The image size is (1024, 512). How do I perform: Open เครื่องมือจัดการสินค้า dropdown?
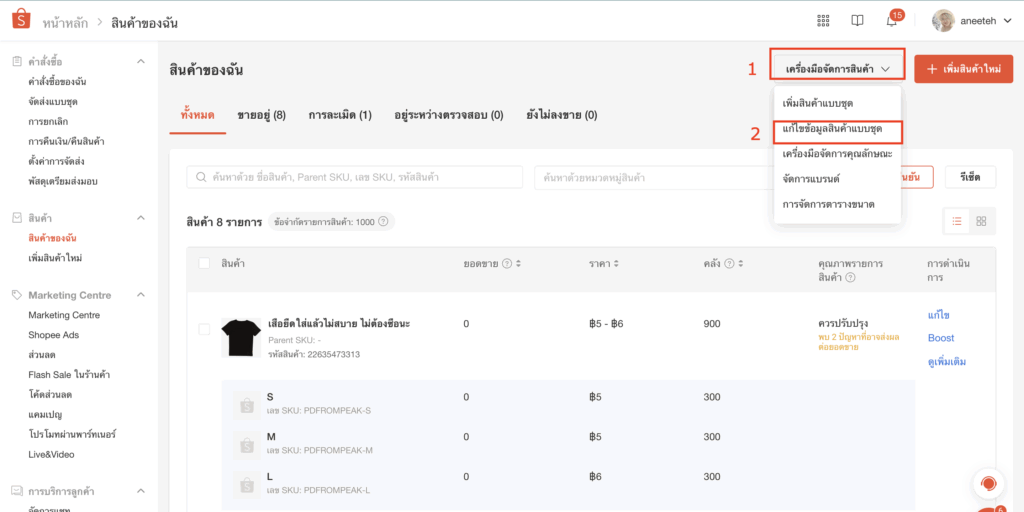click(x=837, y=69)
